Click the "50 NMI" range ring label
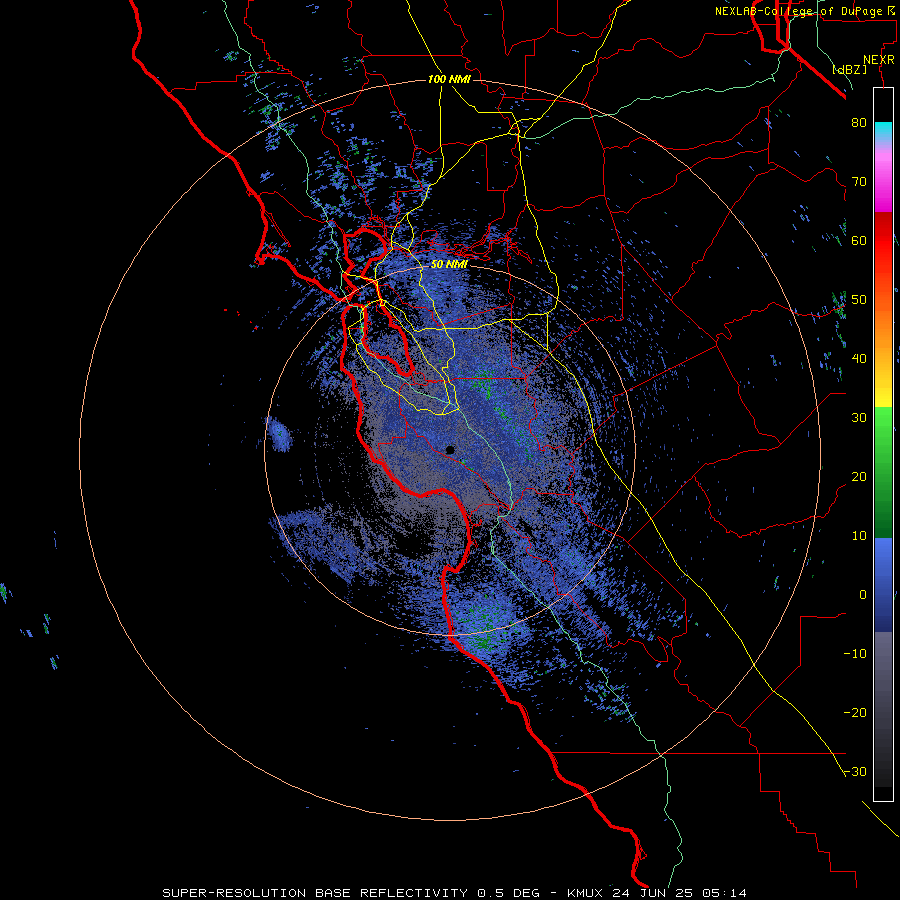900x900 pixels. pos(449,265)
